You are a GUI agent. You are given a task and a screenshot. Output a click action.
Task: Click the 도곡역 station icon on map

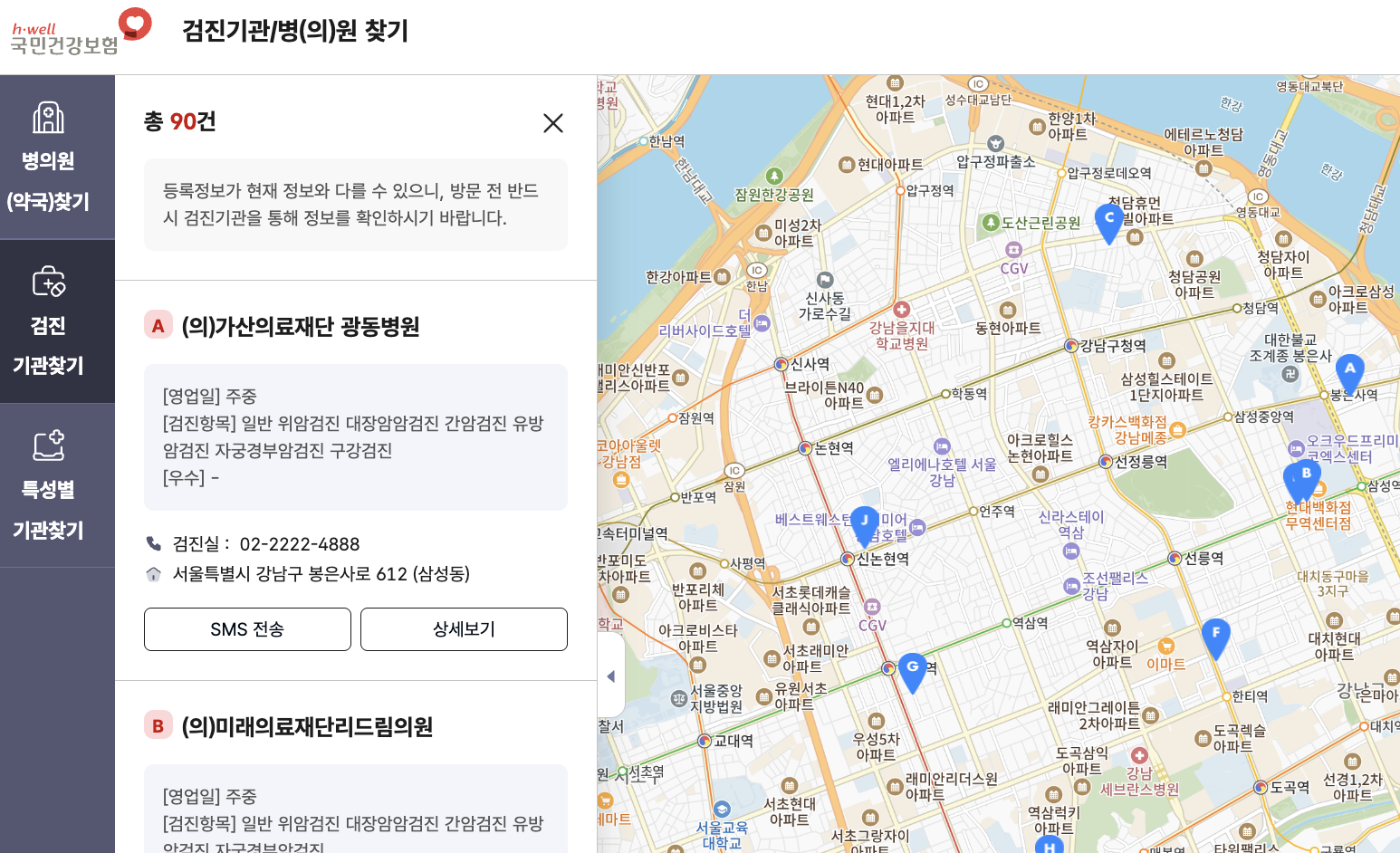[x=1260, y=787]
